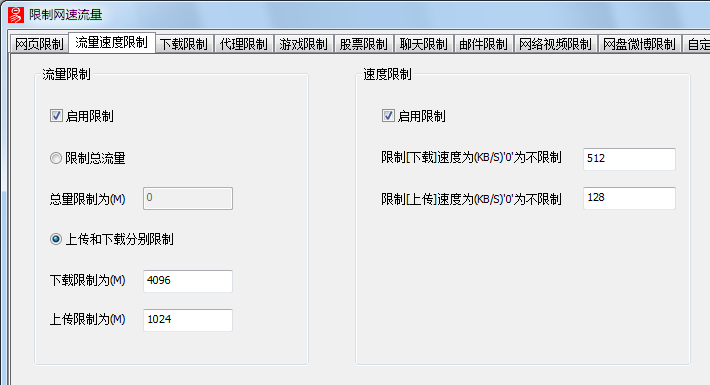Switch to the 网盘微博限制 tab
The image size is (710, 385).
639,44
